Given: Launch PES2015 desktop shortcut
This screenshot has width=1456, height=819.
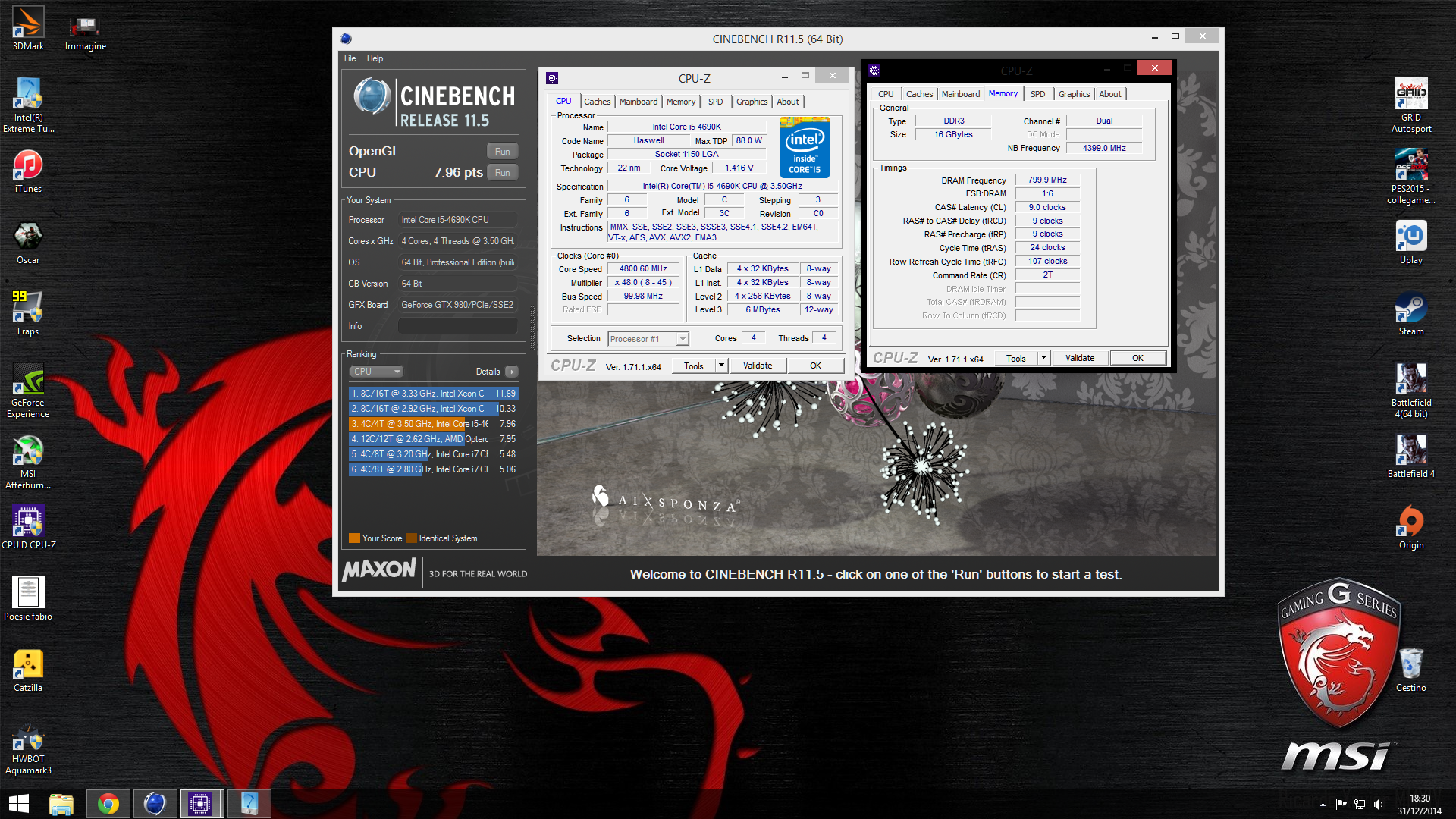Looking at the screenshot, I should point(1411,176).
